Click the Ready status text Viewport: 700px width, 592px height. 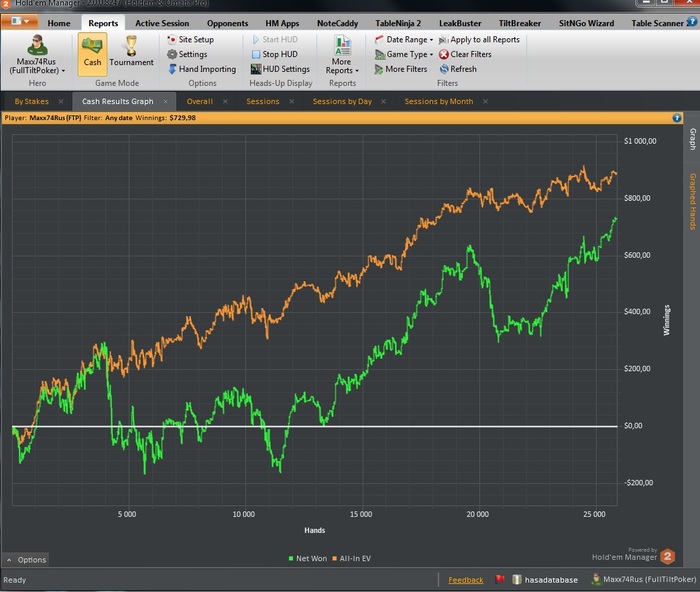[15, 580]
